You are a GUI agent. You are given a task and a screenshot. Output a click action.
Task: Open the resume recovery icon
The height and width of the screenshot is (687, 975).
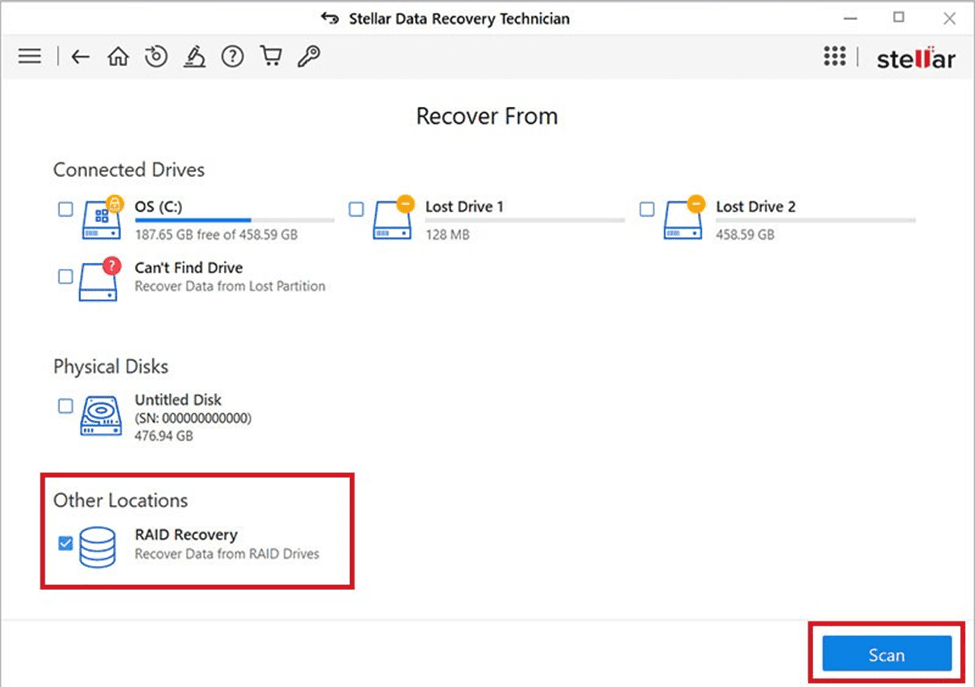point(156,57)
